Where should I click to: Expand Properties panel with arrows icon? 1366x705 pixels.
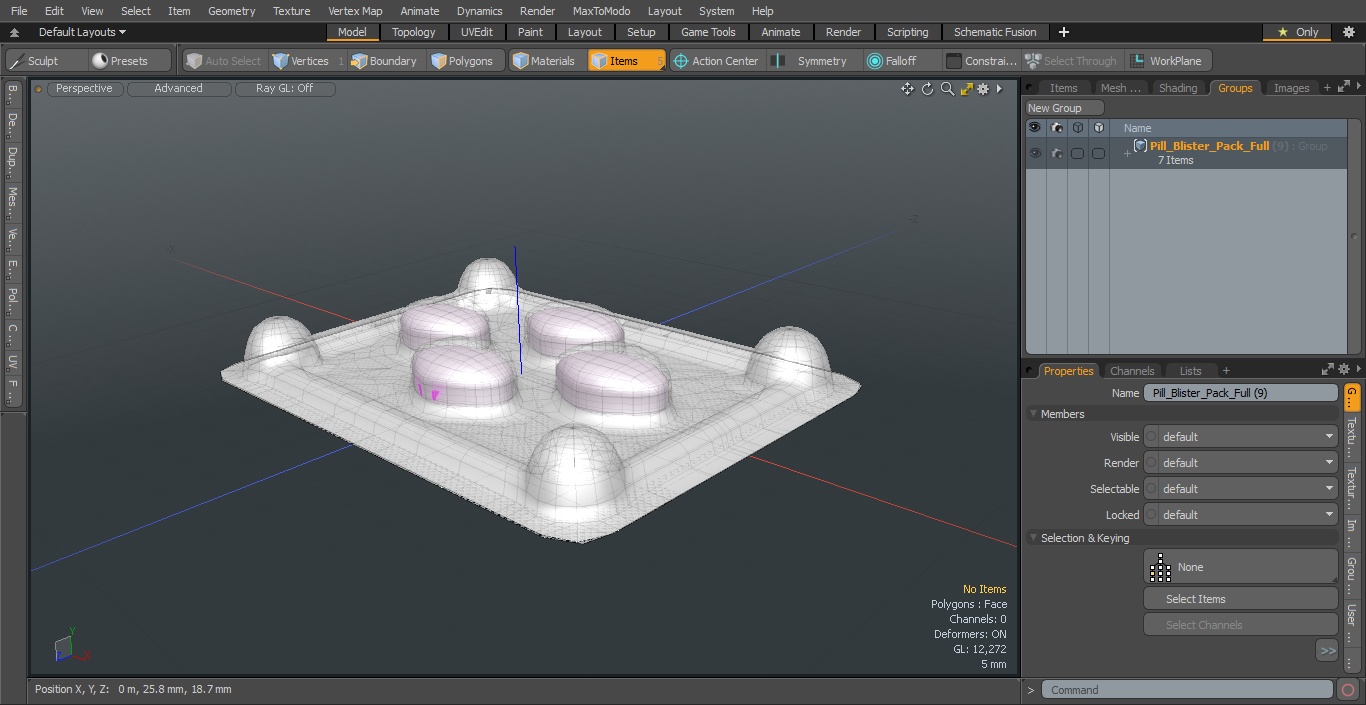[x=1328, y=370]
